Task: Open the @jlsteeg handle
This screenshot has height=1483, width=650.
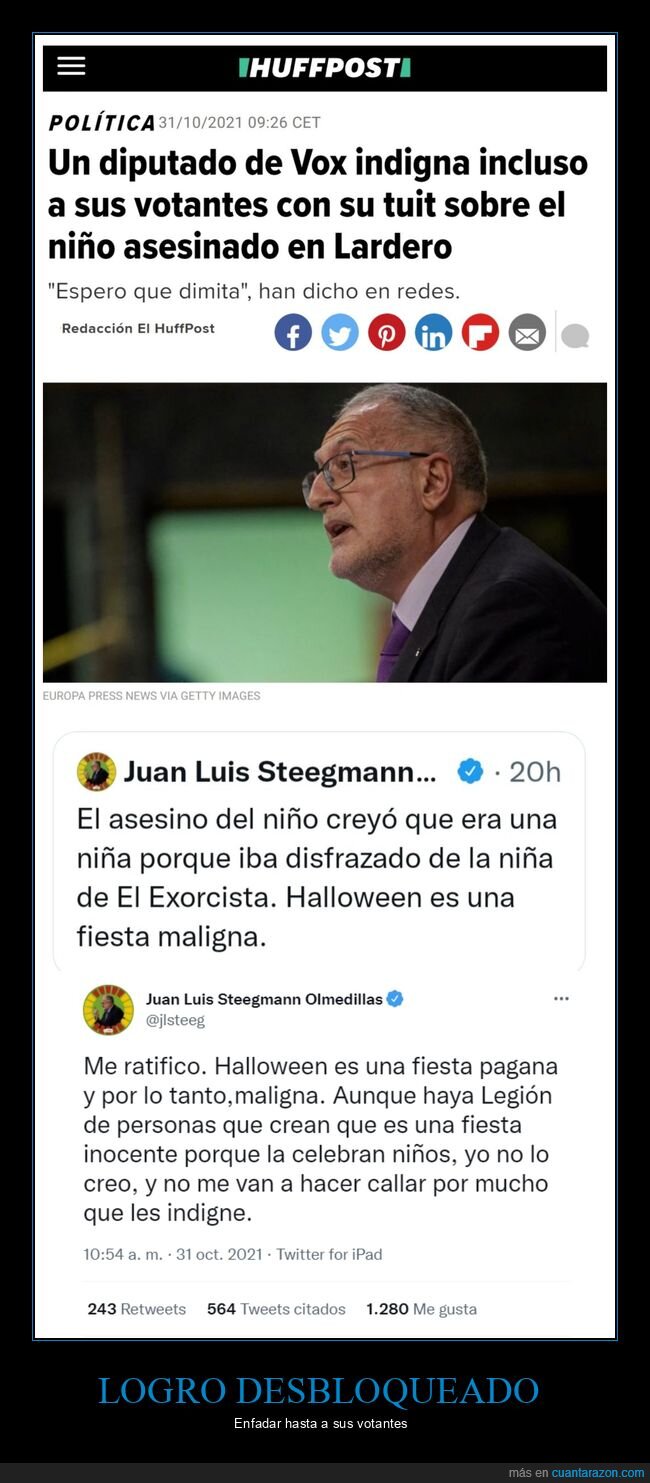Action: point(175,1021)
